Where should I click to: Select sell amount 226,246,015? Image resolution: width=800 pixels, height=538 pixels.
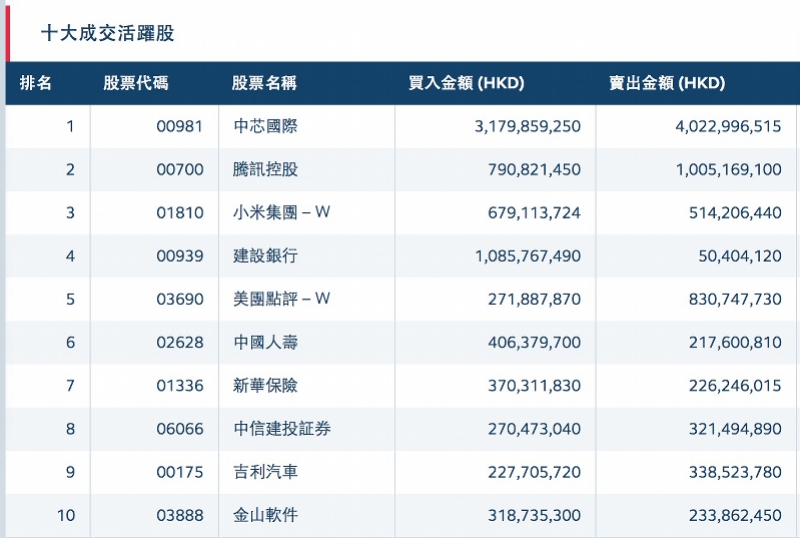coord(735,386)
